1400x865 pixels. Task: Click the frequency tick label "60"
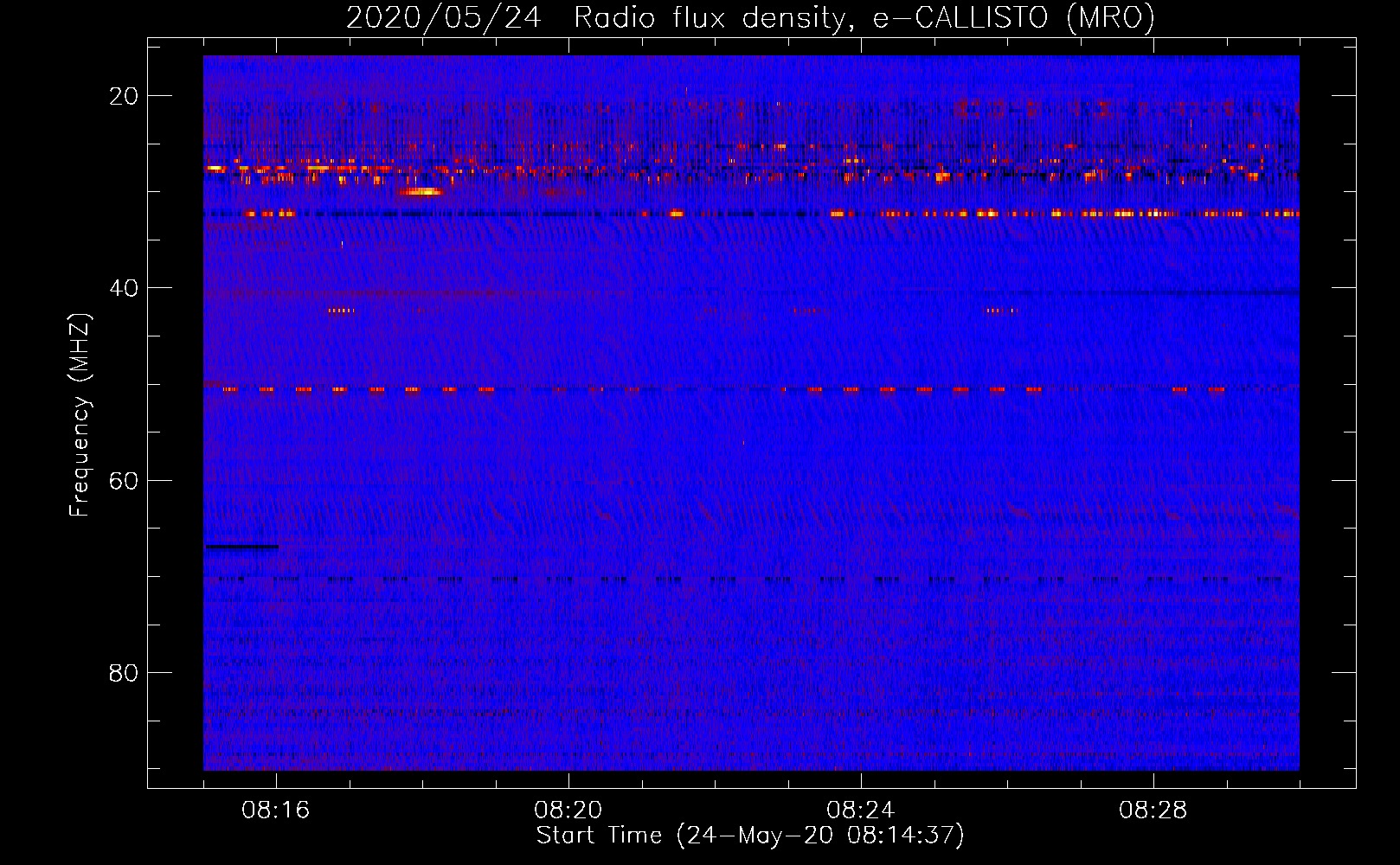[x=125, y=480]
